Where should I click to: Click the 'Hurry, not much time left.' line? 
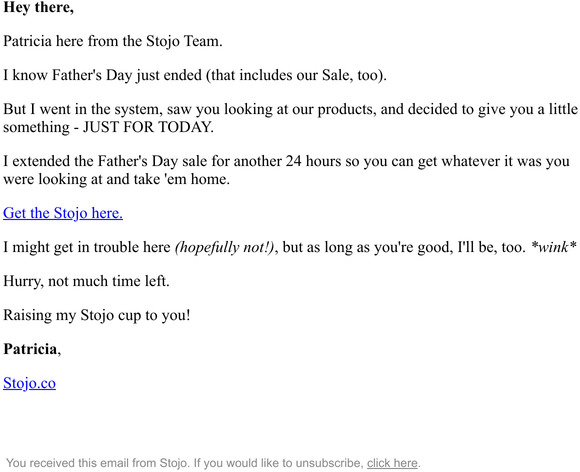tap(86, 281)
